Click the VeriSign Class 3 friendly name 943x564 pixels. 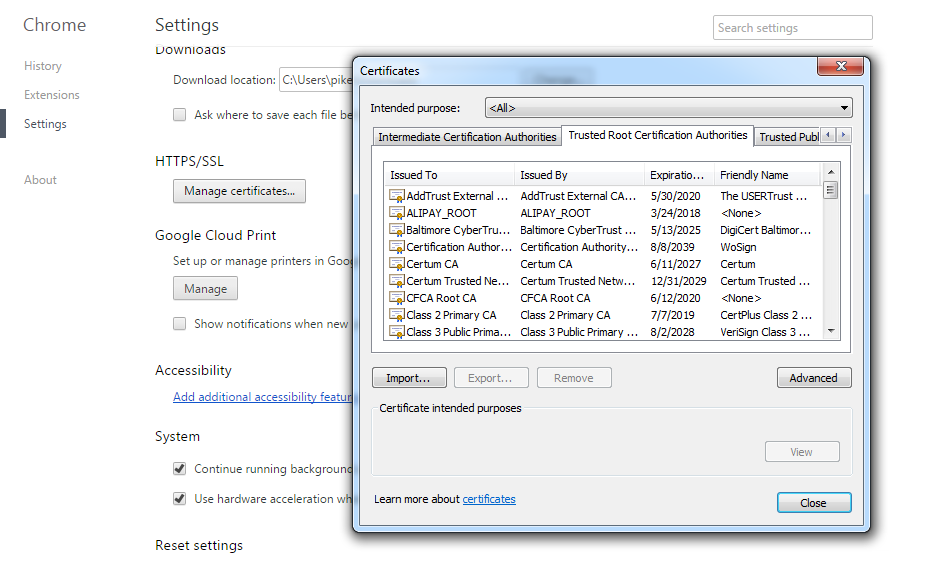pos(765,332)
